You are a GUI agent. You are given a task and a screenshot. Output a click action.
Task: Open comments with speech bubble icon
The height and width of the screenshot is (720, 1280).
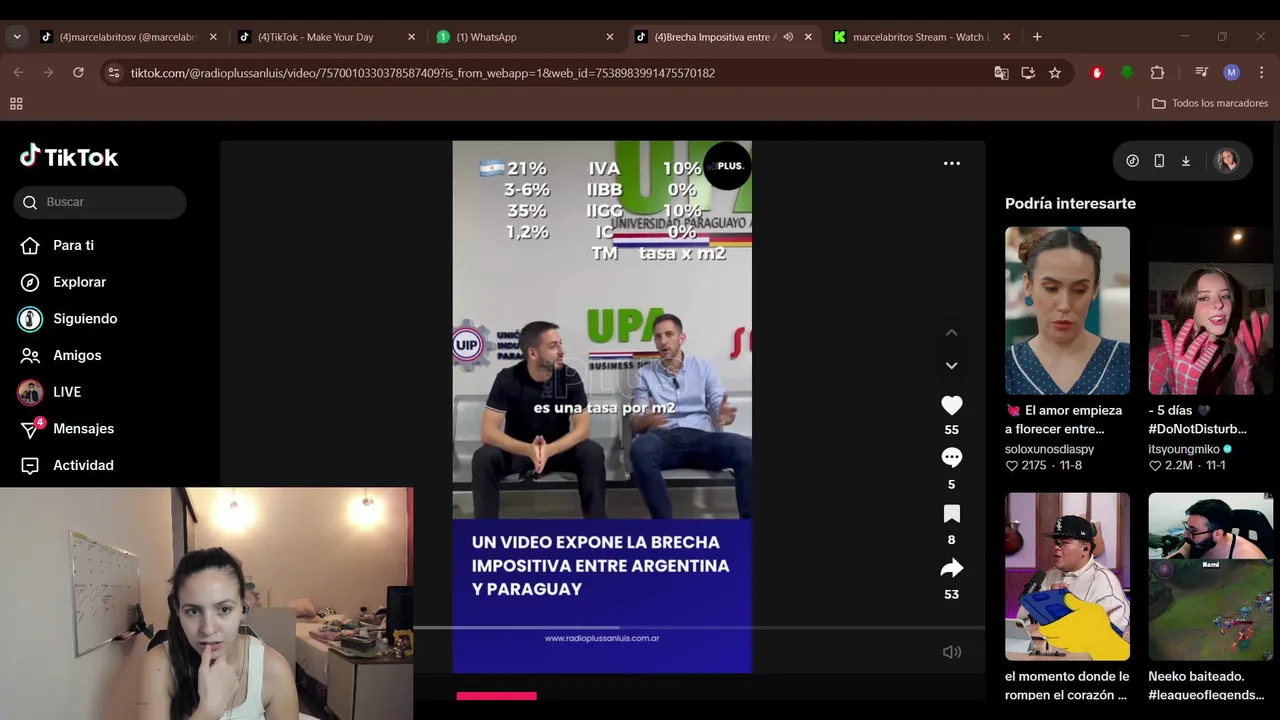click(951, 458)
